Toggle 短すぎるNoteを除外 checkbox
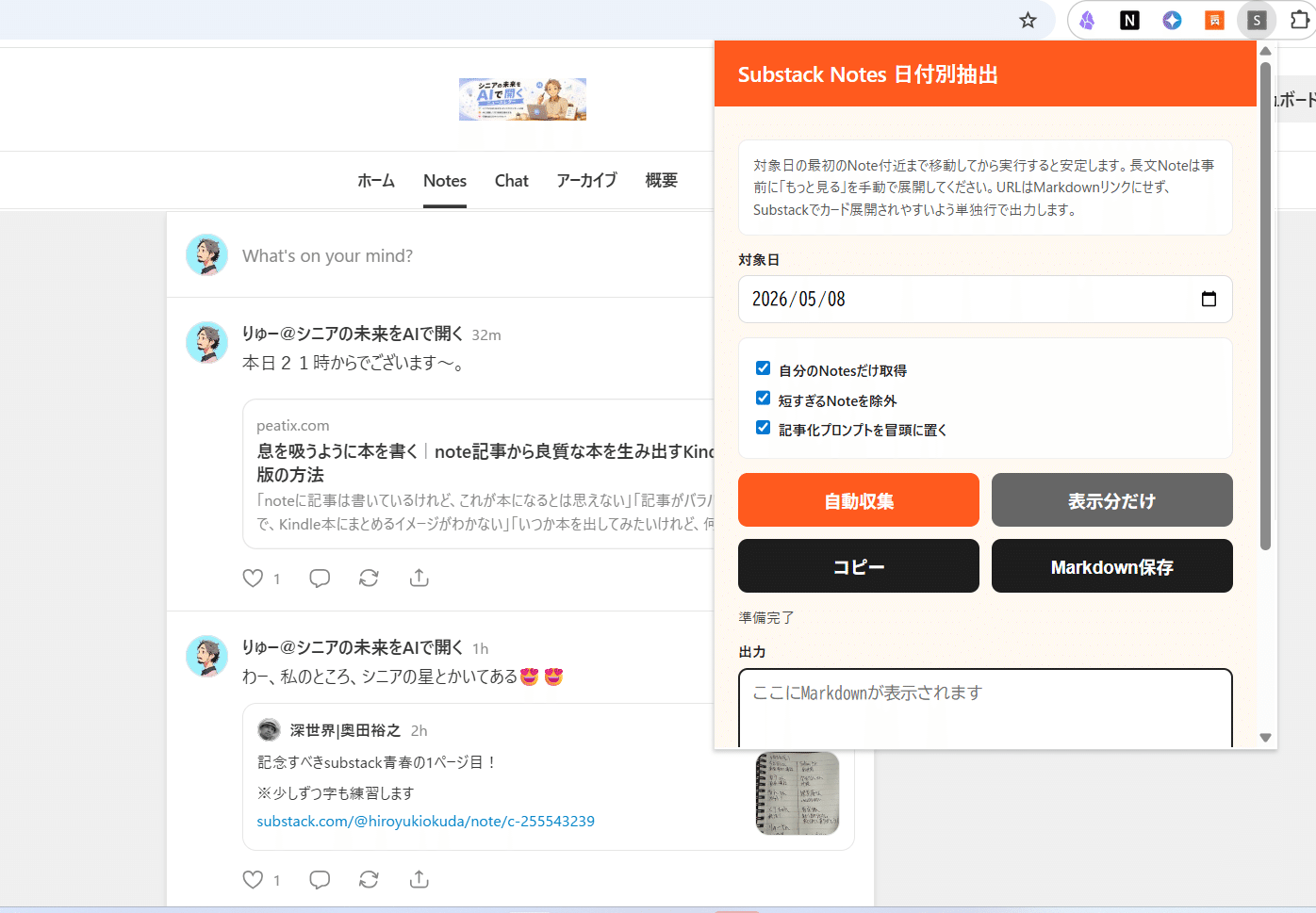This screenshot has width=1316, height=913. 764,399
